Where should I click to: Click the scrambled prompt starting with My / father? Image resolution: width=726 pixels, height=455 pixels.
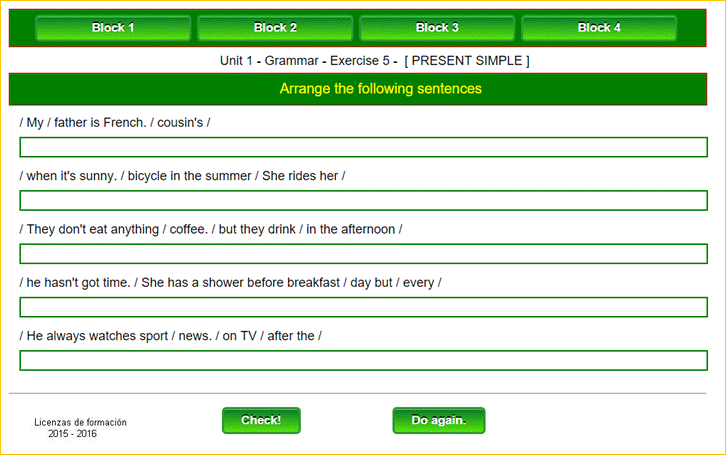(115, 123)
